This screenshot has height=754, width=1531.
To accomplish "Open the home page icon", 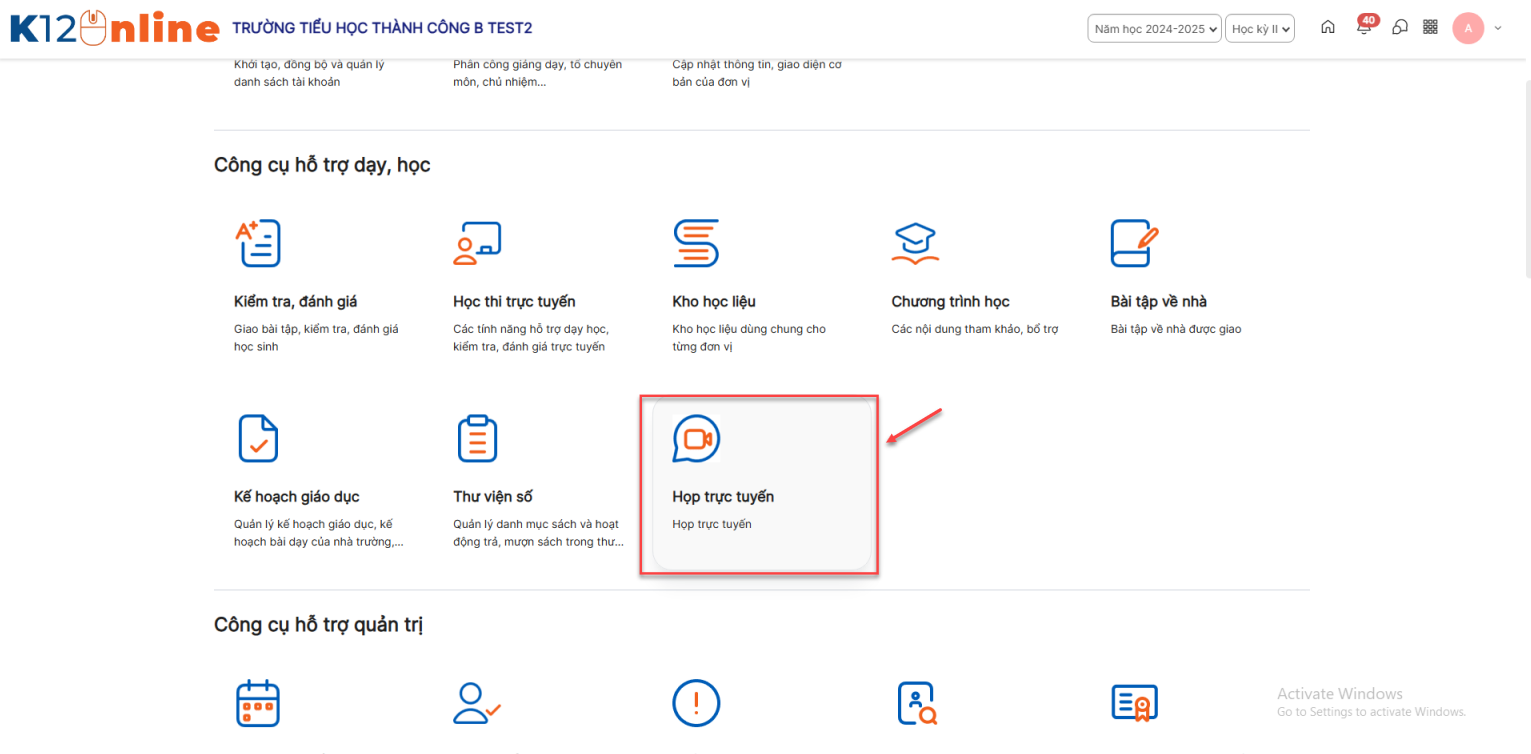I will coord(1328,28).
